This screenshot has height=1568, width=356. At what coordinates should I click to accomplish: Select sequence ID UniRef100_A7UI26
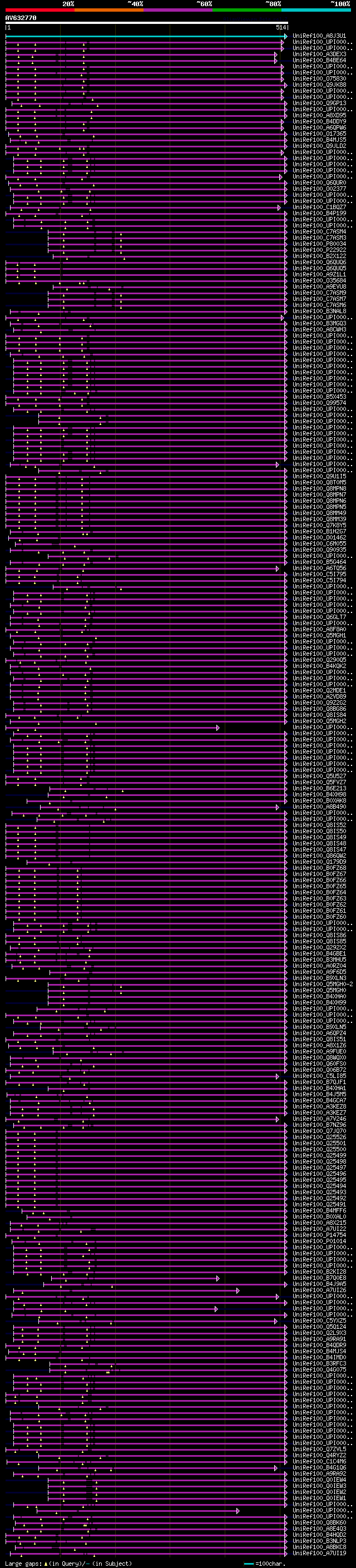click(x=319, y=1290)
